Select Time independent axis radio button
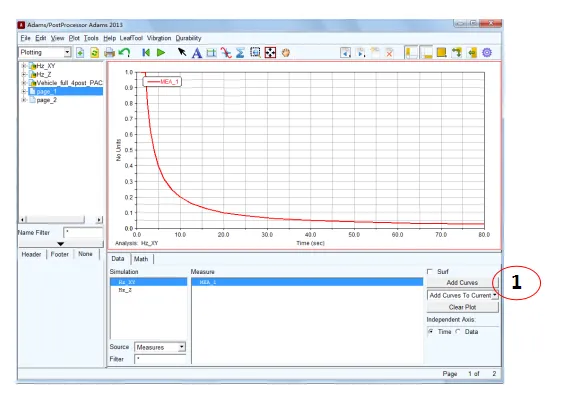The width and height of the screenshot is (581, 393). [x=431, y=332]
